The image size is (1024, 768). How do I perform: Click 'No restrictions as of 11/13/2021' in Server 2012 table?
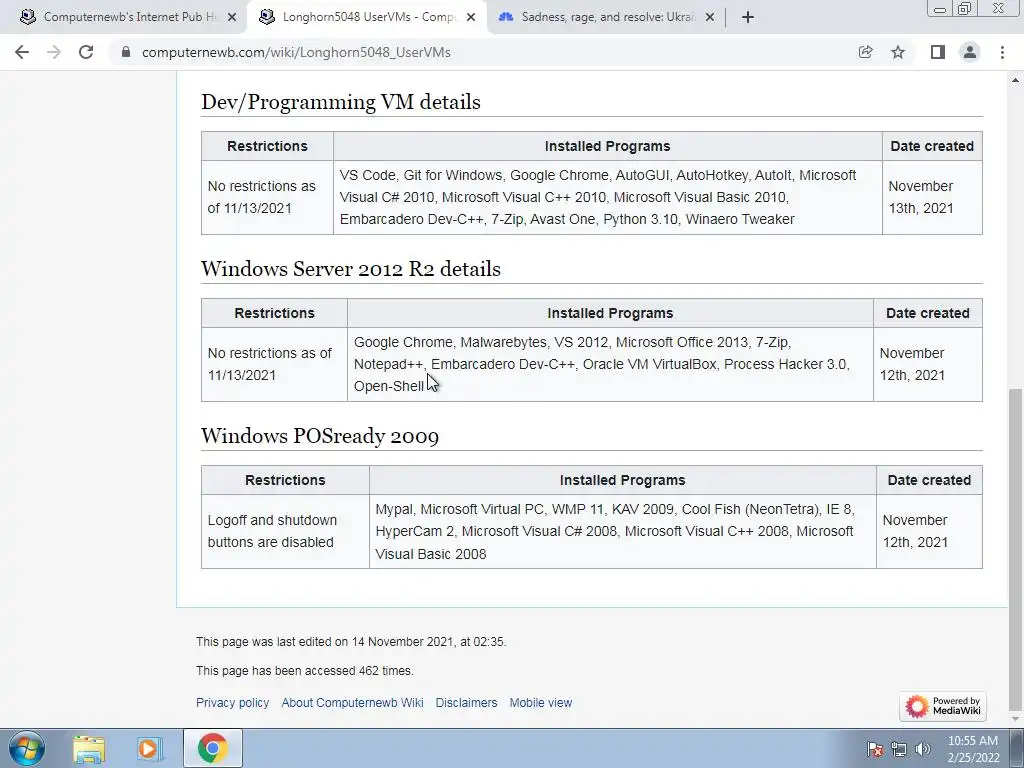pyautogui.click(x=274, y=364)
